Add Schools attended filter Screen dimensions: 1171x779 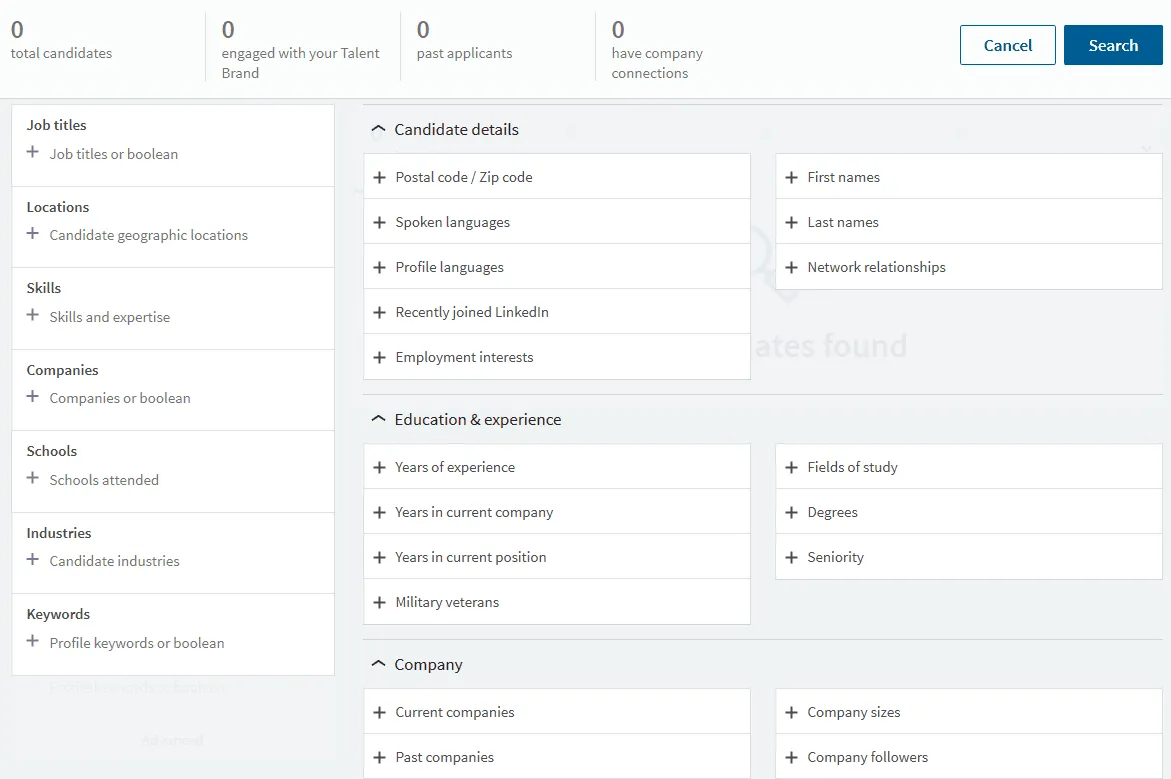104,480
